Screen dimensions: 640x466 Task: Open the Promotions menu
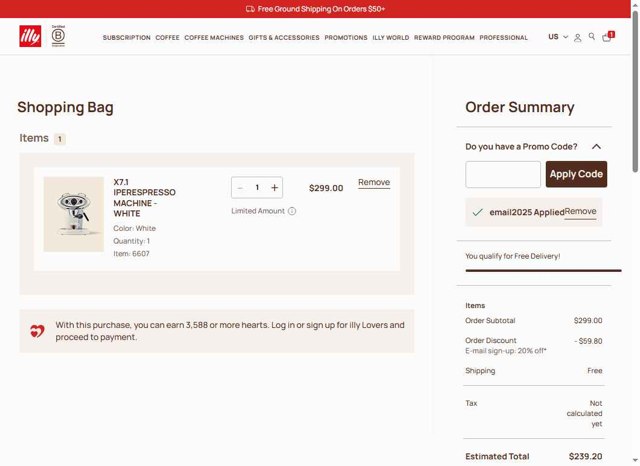[x=346, y=38]
